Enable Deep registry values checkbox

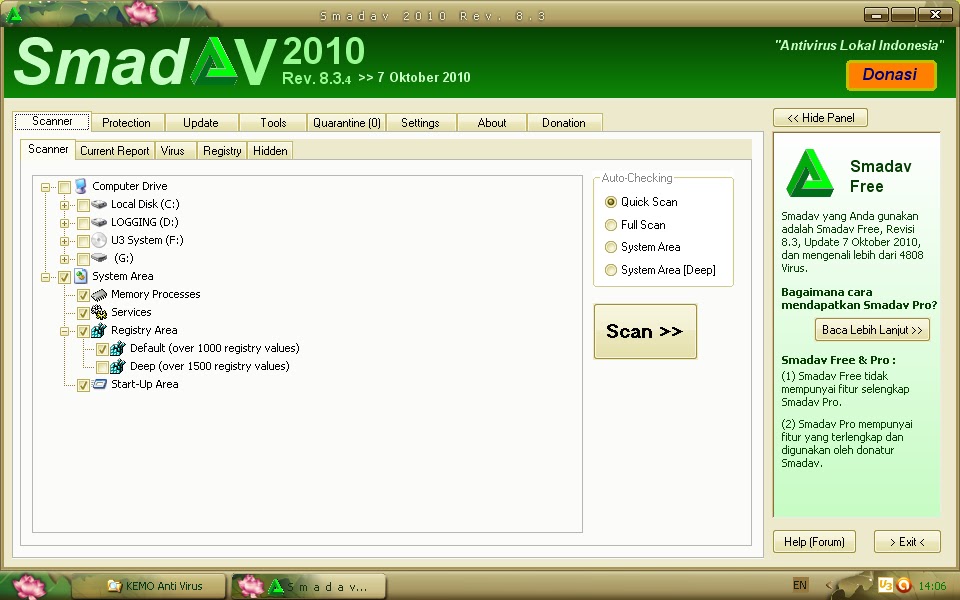pos(102,367)
